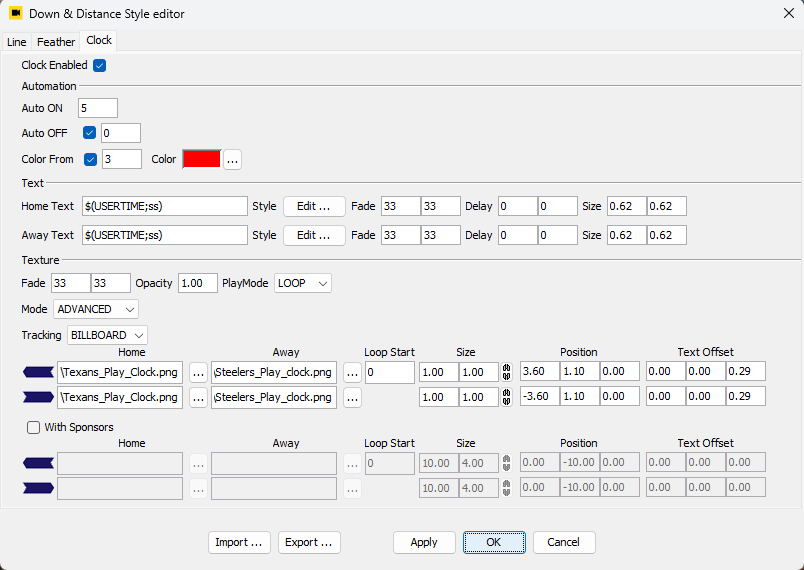Screen dimensions: 804x570
Task: Browse for Away texture in first row
Action: coord(352,372)
